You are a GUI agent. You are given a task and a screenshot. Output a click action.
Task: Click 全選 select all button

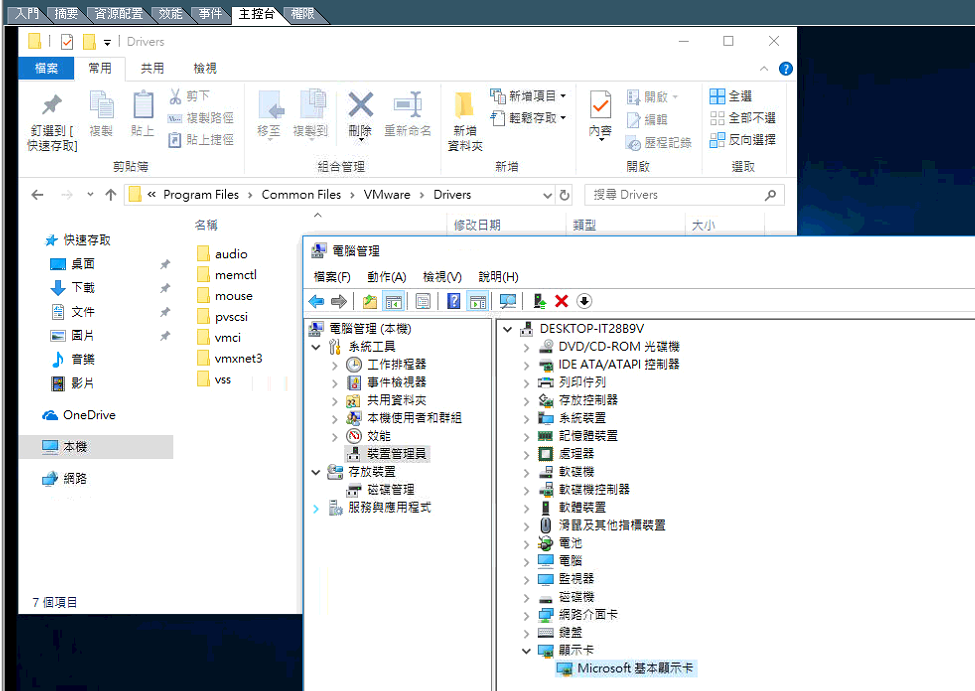tap(731, 96)
